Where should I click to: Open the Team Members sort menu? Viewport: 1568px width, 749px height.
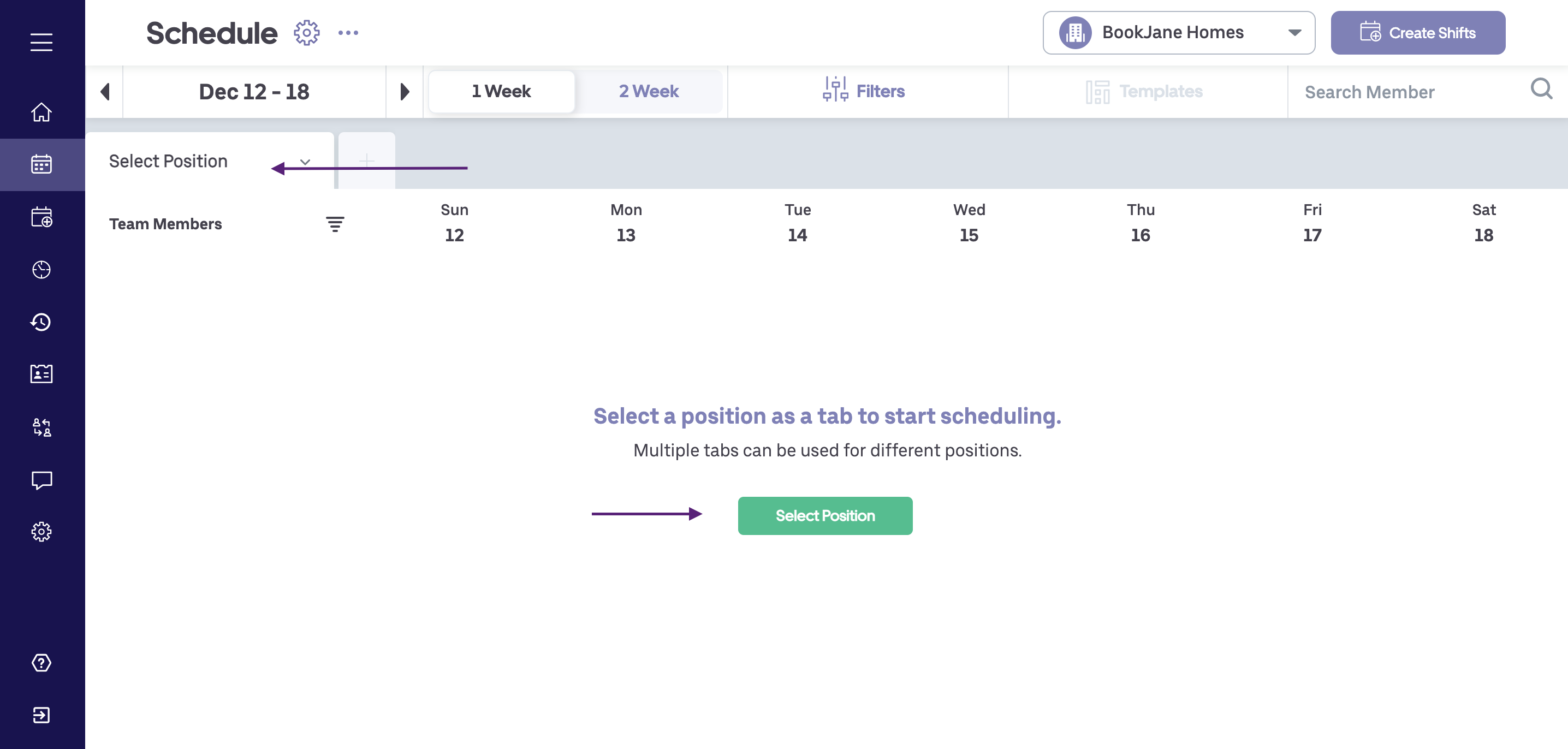[x=335, y=224]
